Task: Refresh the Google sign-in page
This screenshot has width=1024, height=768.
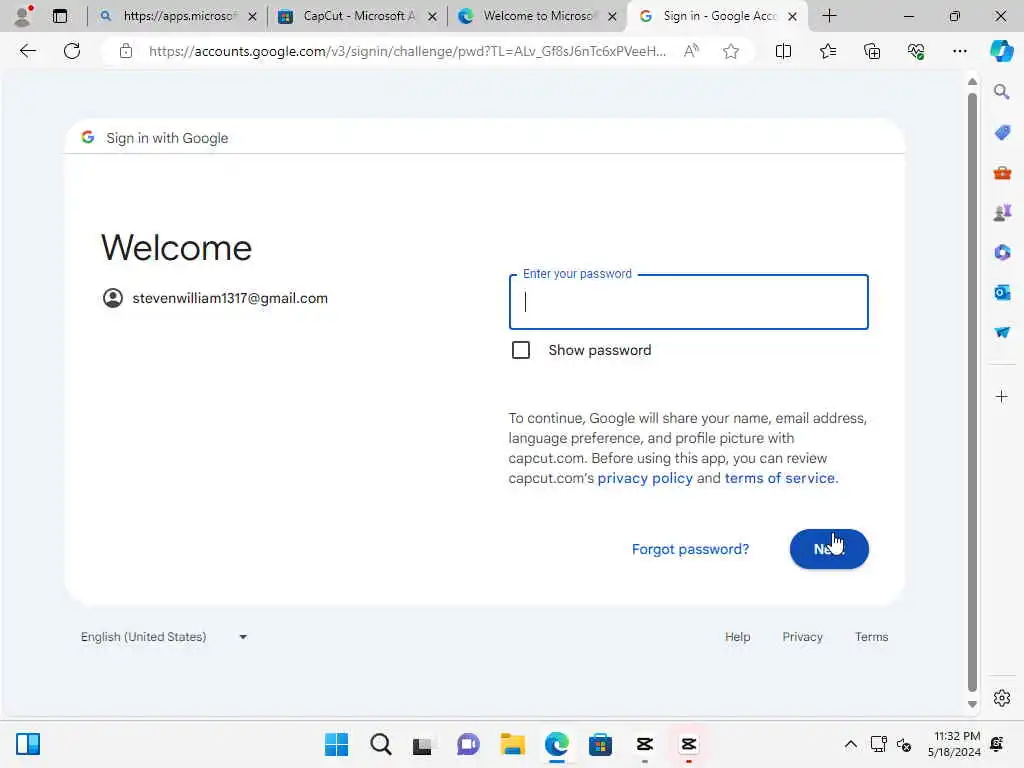Action: (72, 51)
